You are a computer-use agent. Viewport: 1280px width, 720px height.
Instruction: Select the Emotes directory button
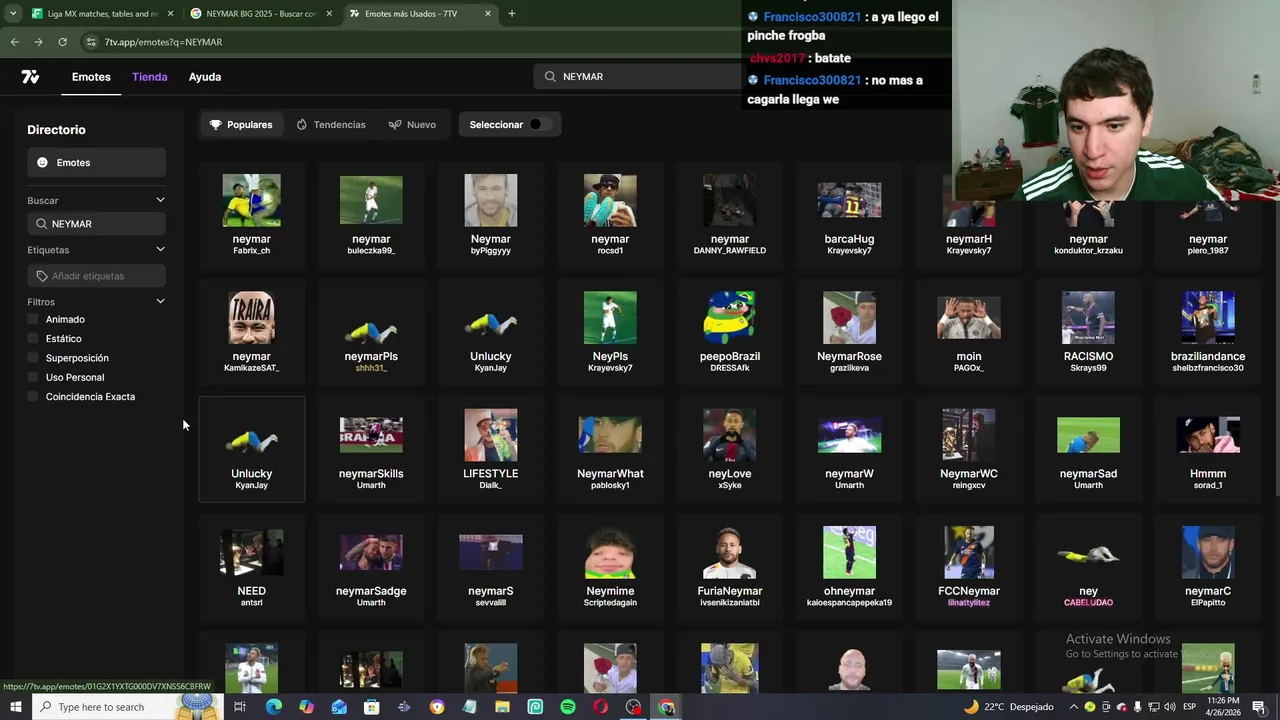96,162
